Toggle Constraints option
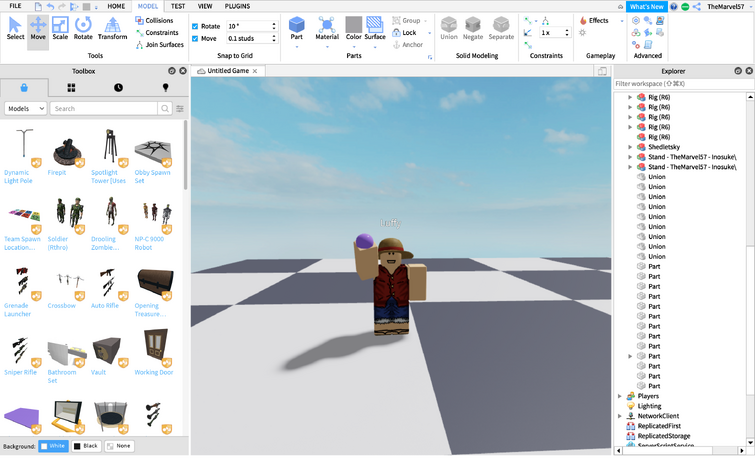The width and height of the screenshot is (755, 472). (157, 33)
